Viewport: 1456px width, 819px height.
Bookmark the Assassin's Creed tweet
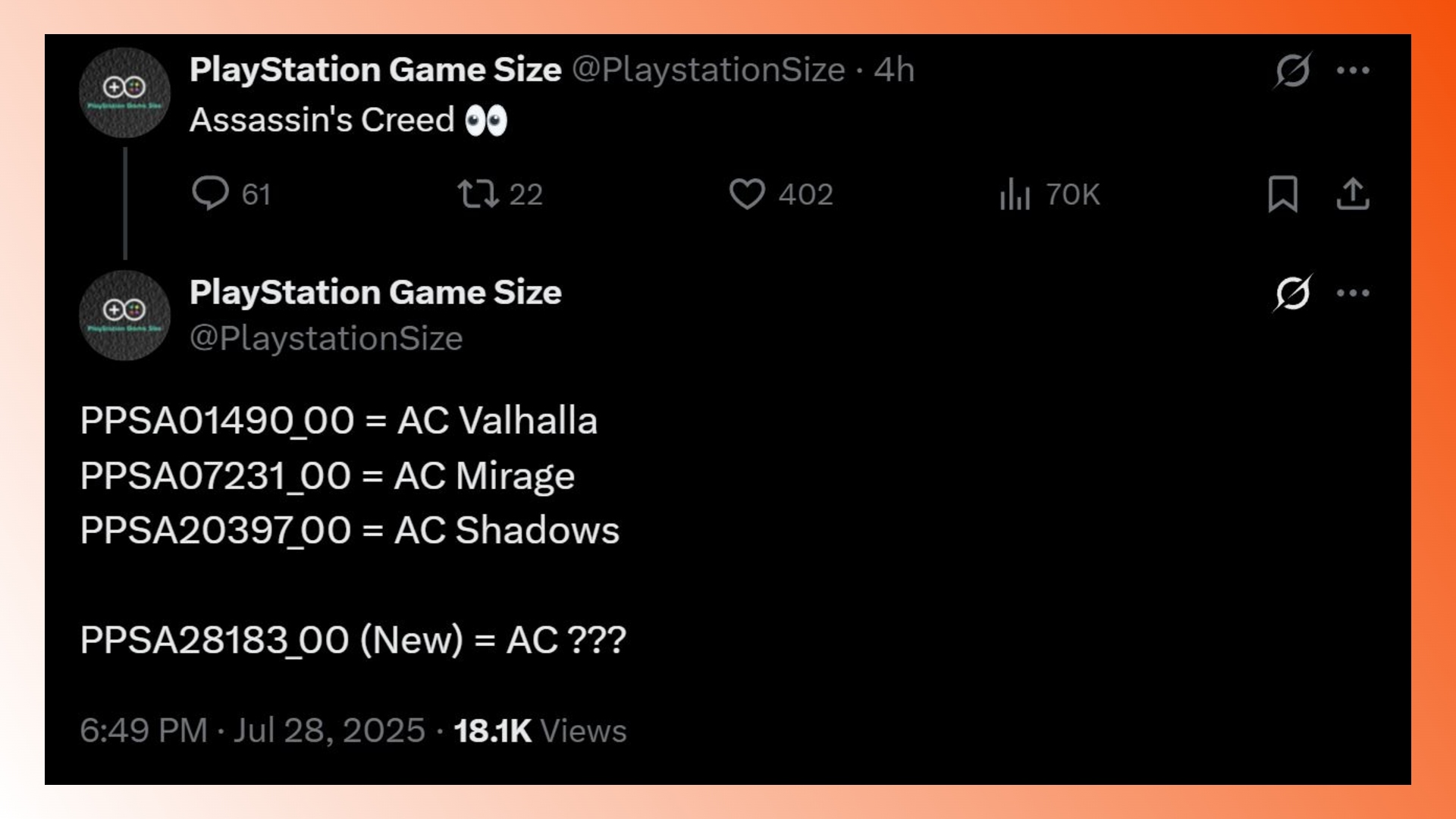pyautogui.click(x=1282, y=193)
